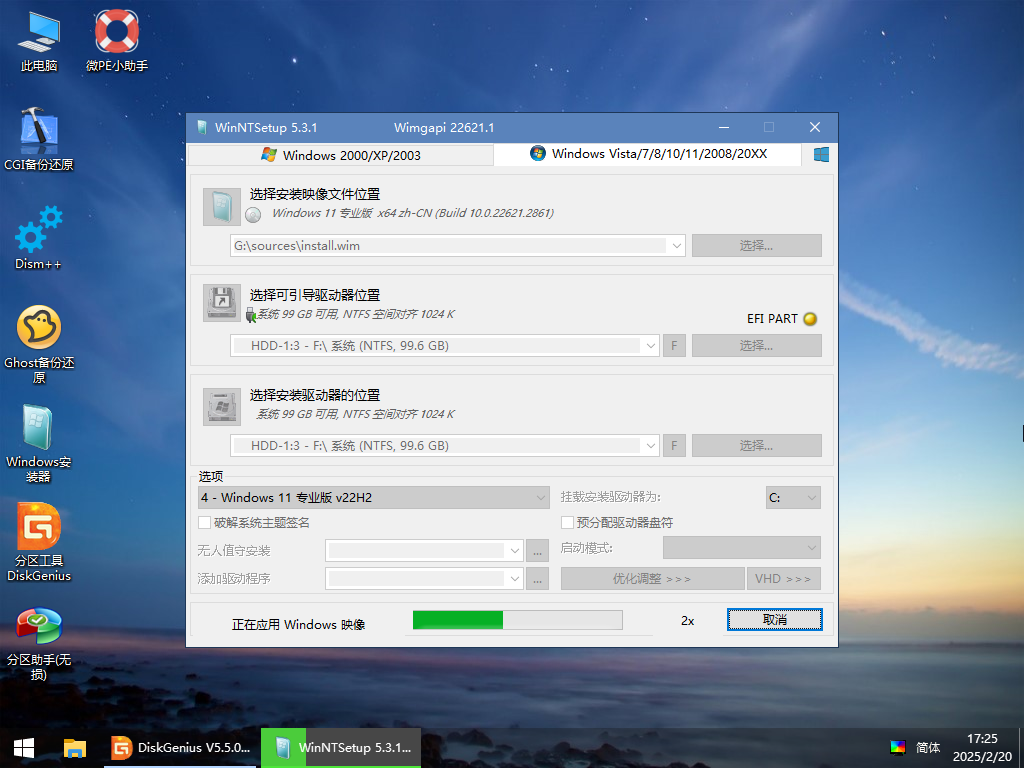The height and width of the screenshot is (768, 1024).
Task: Click the WinNTSetup 5.3.1 taskbar item
Action: (x=341, y=748)
